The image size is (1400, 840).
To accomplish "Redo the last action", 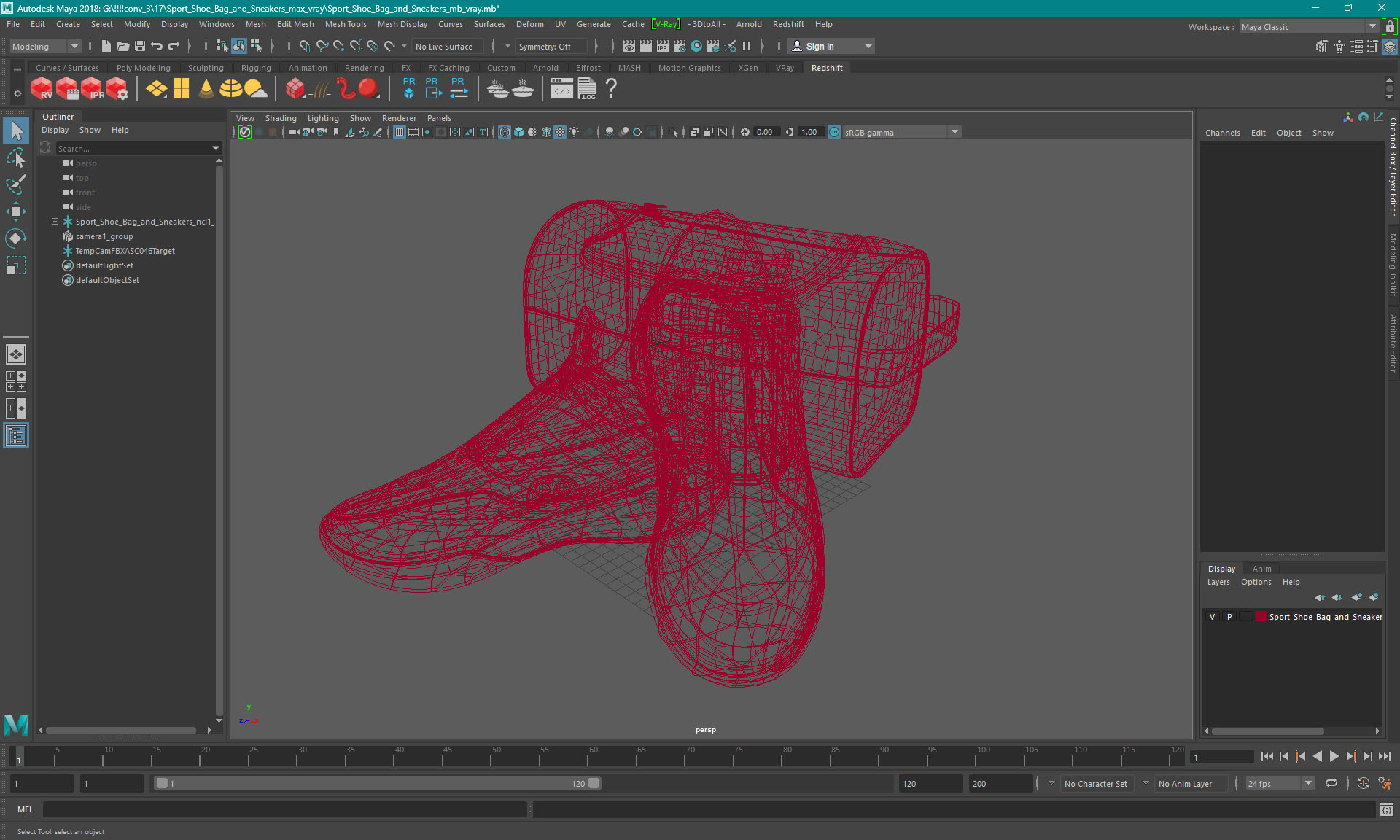I will pyautogui.click(x=174, y=46).
